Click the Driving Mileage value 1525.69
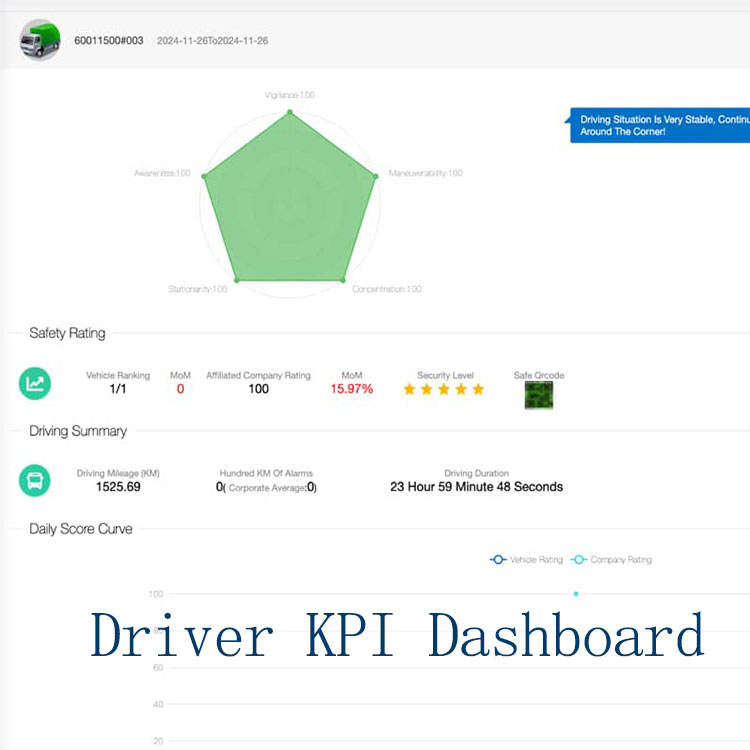750x750 pixels. [x=118, y=487]
